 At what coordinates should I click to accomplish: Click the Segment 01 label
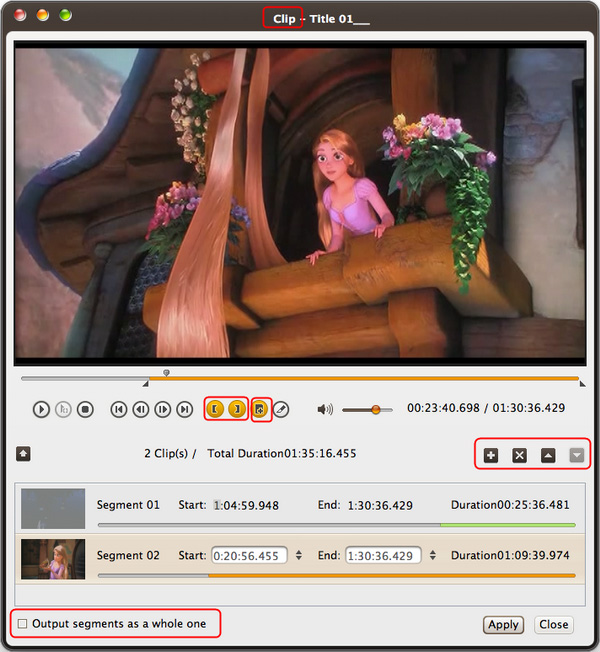click(128, 505)
